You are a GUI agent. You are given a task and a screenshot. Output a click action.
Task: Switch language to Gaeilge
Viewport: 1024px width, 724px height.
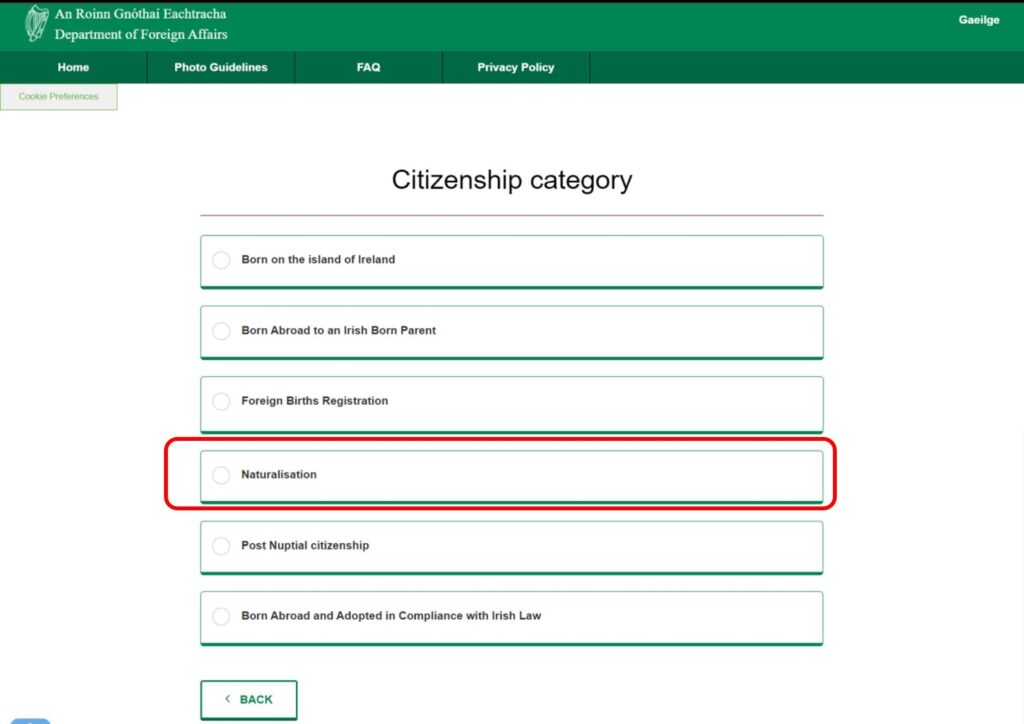(978, 20)
